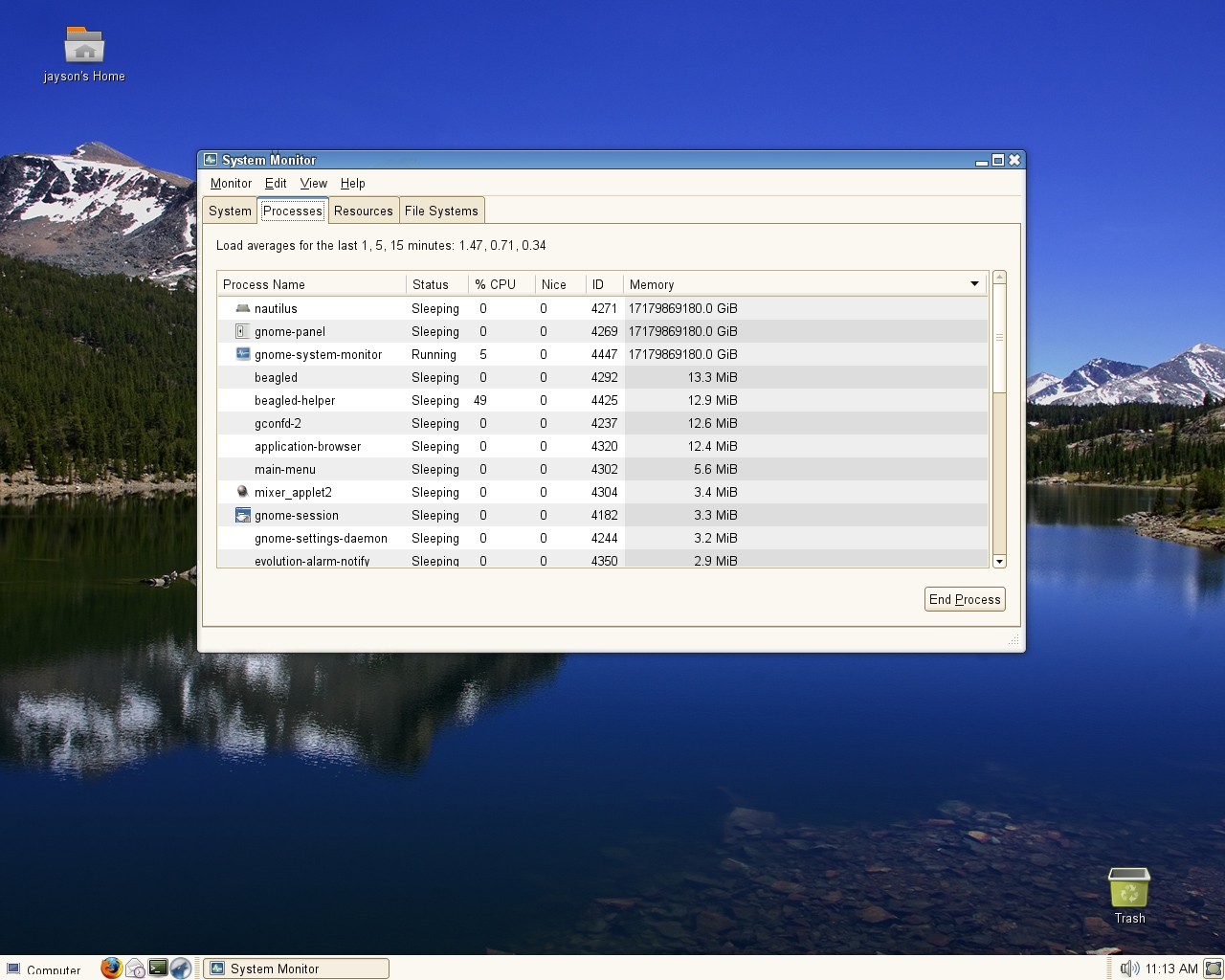Click the process list scrollbar down arrow
Viewport: 1225px width, 980px height.
[x=999, y=562]
